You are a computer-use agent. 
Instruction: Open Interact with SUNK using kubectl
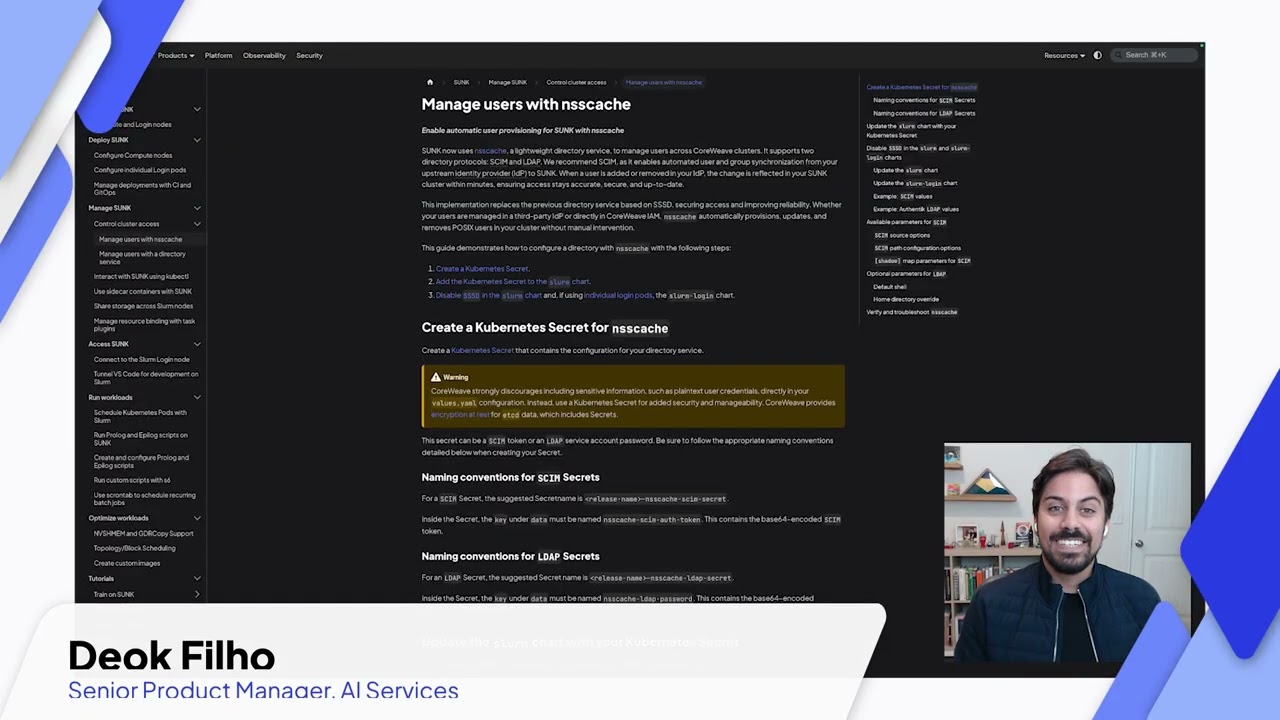tap(141, 276)
